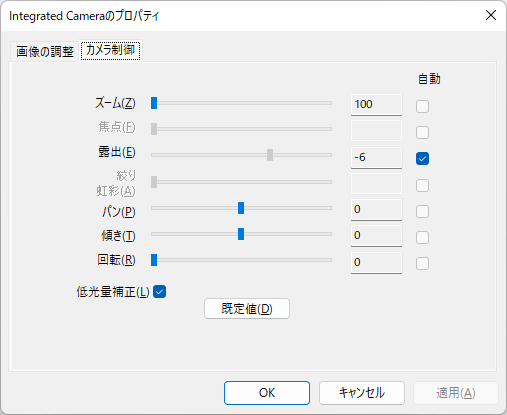Select the カメラ制御 tab
Image resolution: width=507 pixels, height=415 pixels.
click(110, 50)
